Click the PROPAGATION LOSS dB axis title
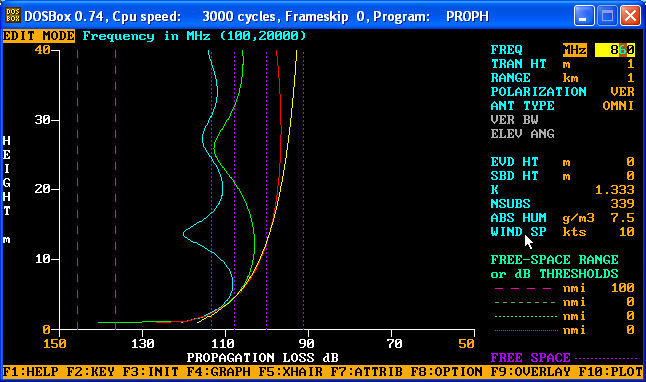The image size is (646, 382). pyautogui.click(x=262, y=357)
